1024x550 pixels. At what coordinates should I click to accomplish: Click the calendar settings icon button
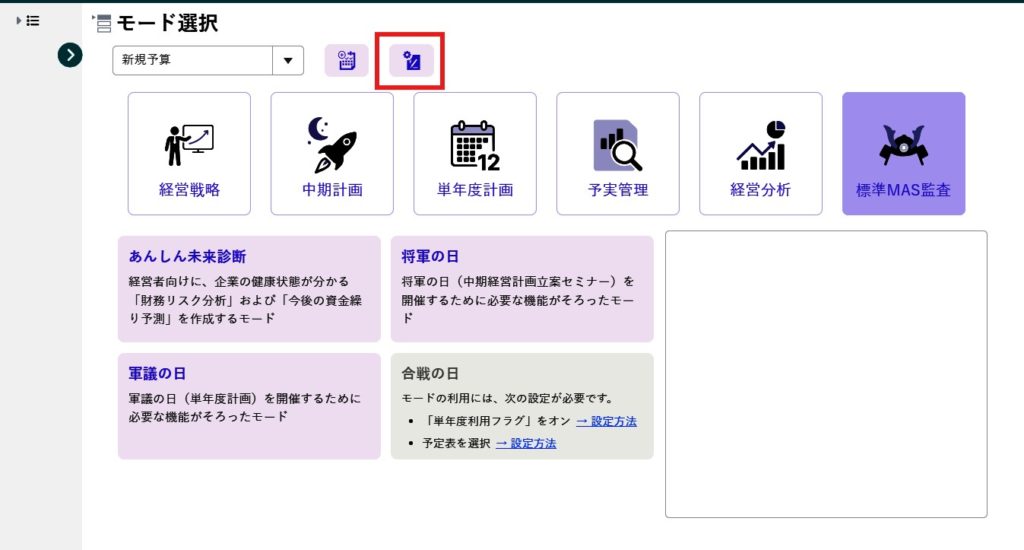pos(347,60)
